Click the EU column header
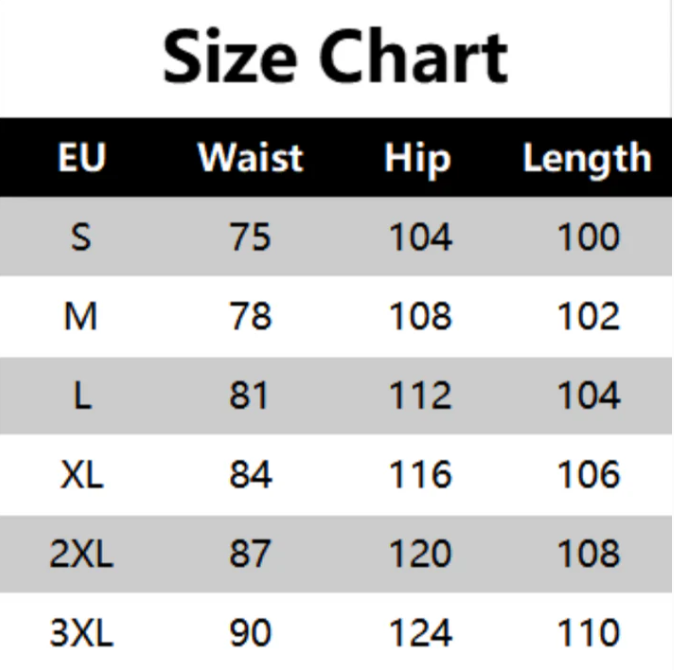 click(x=82, y=159)
